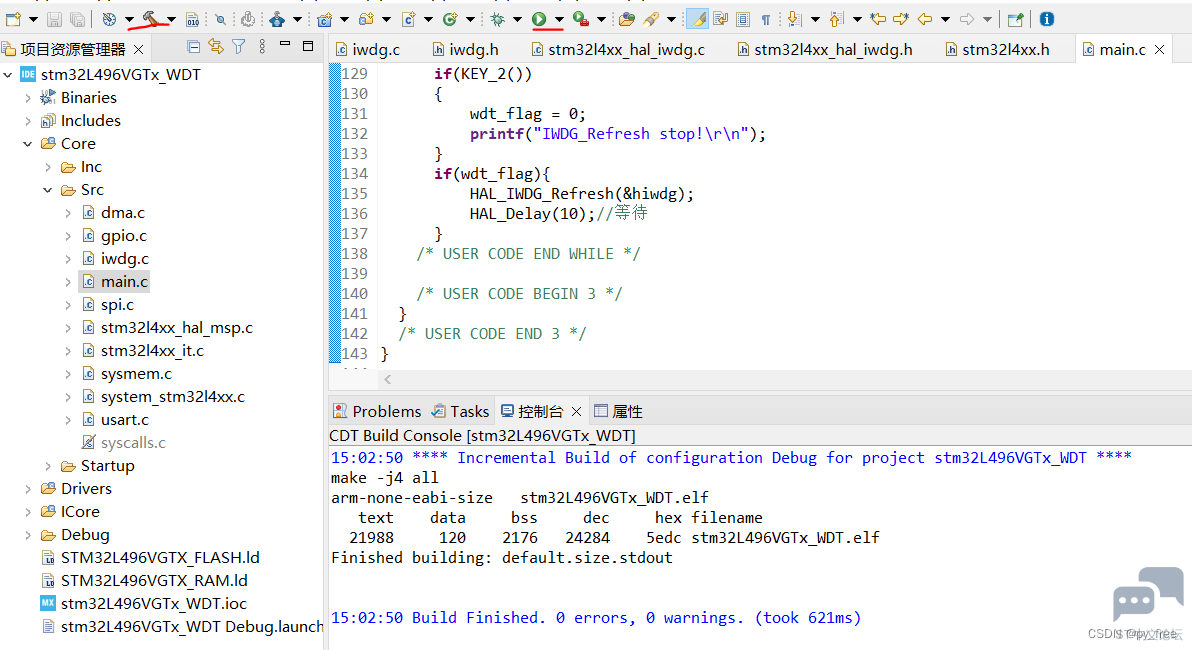Click the editor horizontal scrollbar left arrow
Image resolution: width=1192 pixels, height=650 pixels.
388,379
